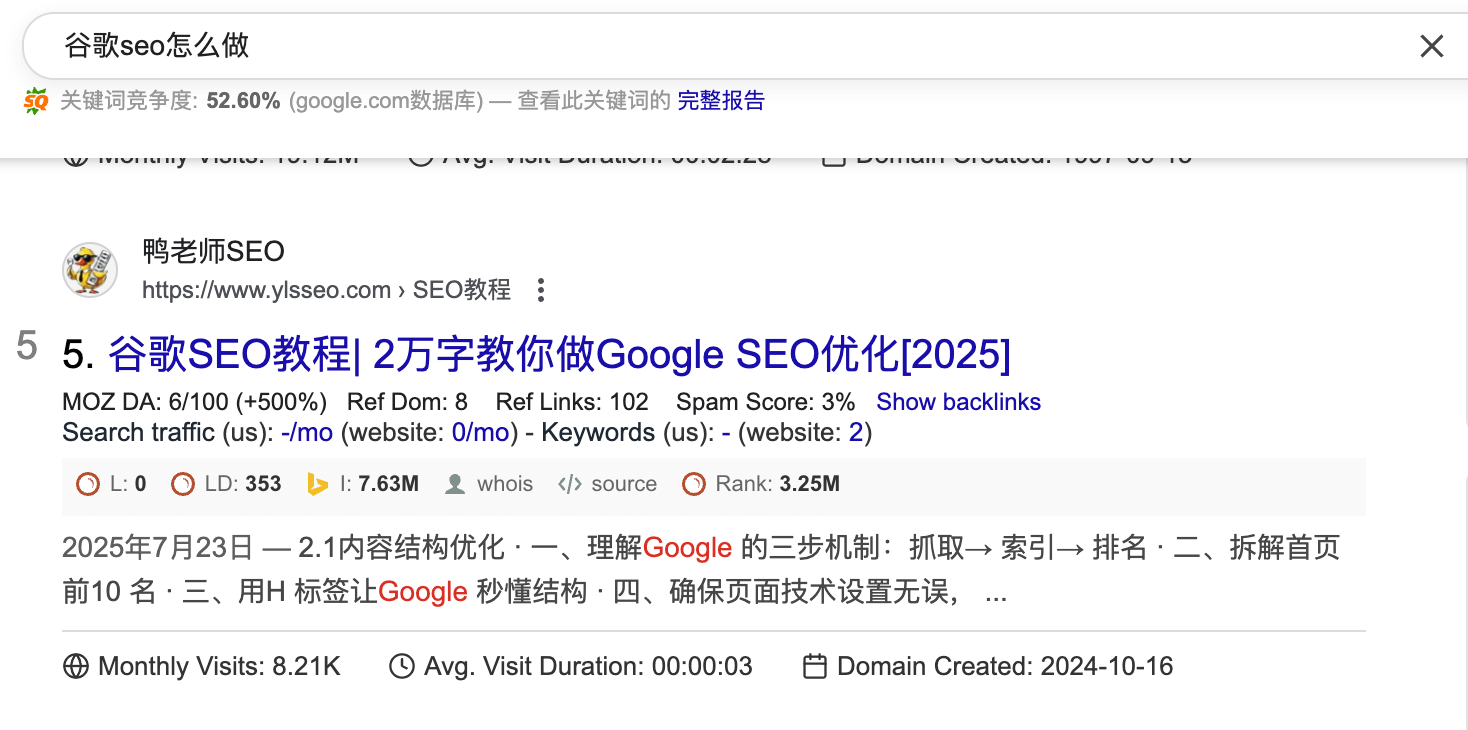This screenshot has height=730, width=1468.
Task: Click the globe icon beside Monthly Visits: 8.21K
Action: pyautogui.click(x=76, y=666)
